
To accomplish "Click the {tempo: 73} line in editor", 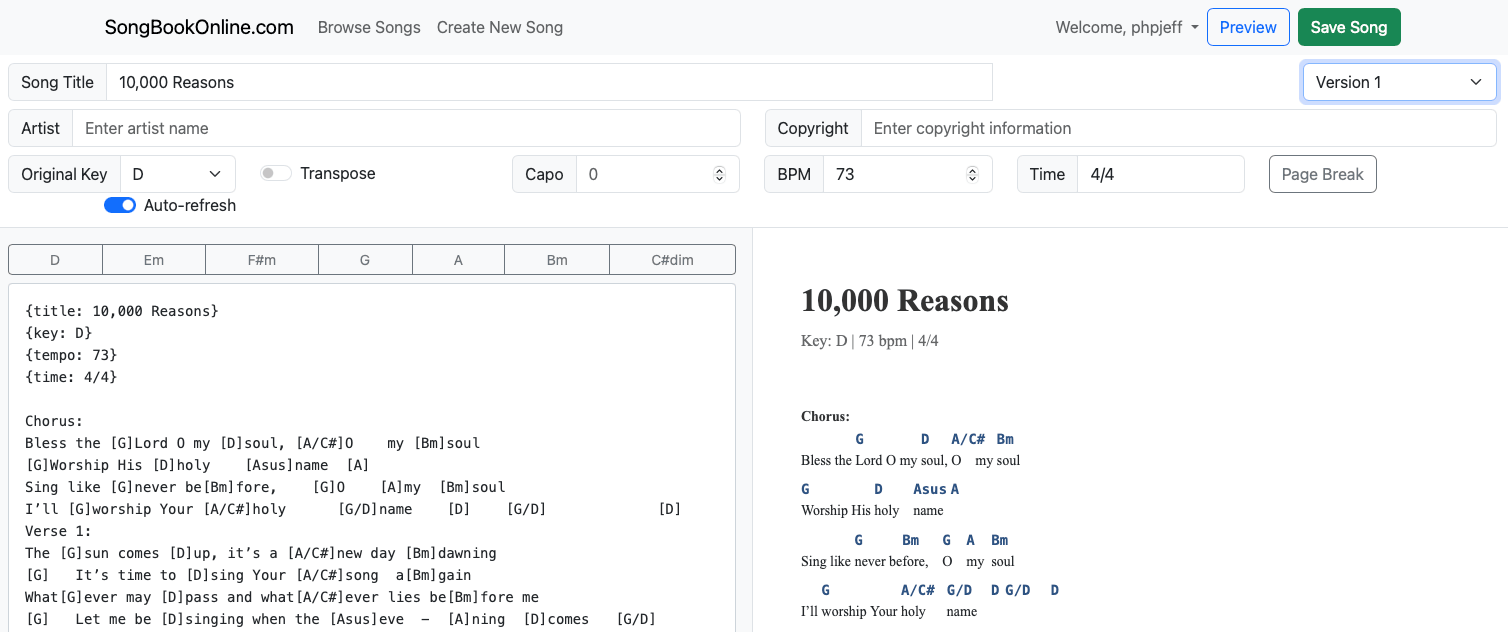I will (71, 355).
